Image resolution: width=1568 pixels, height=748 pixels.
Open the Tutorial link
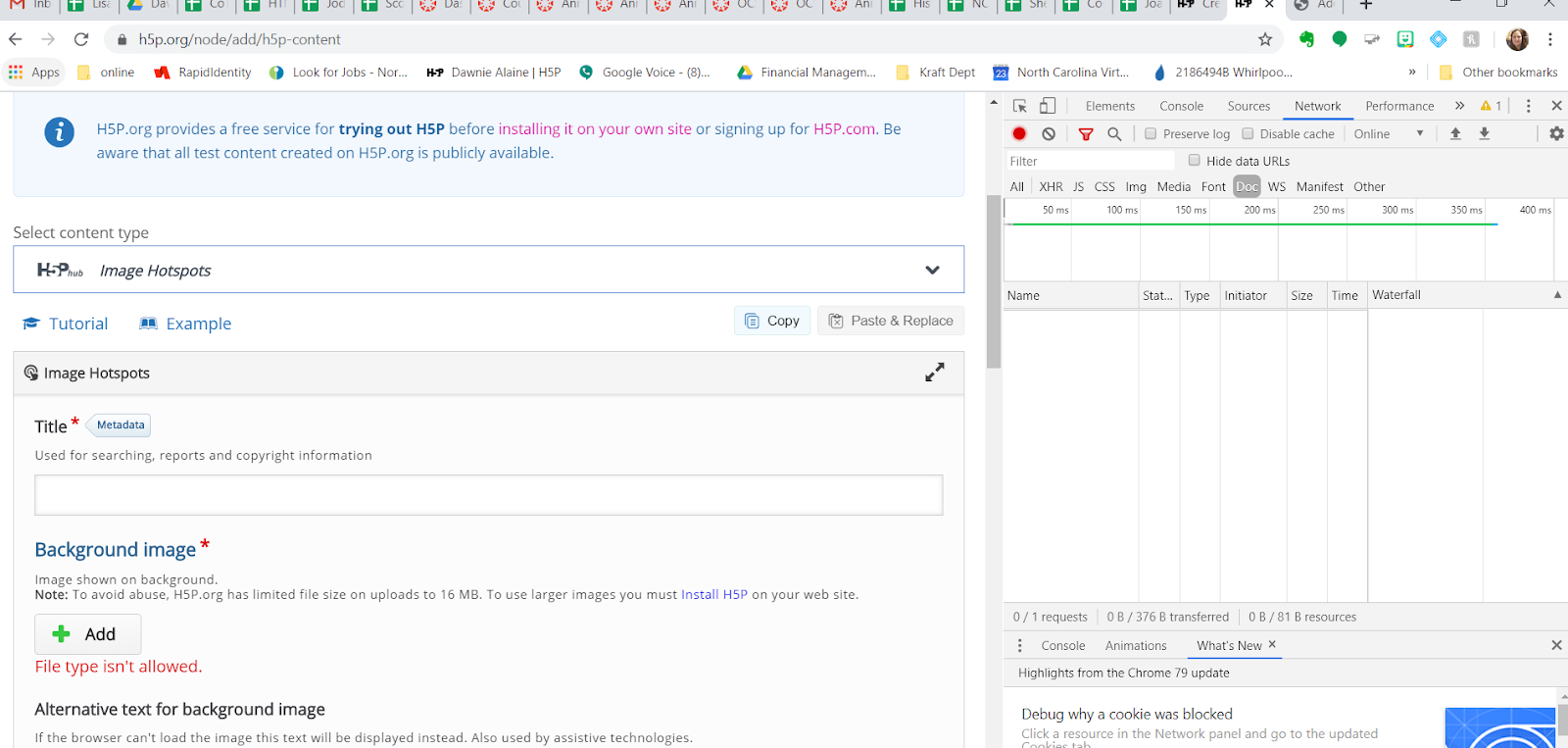pos(66,324)
